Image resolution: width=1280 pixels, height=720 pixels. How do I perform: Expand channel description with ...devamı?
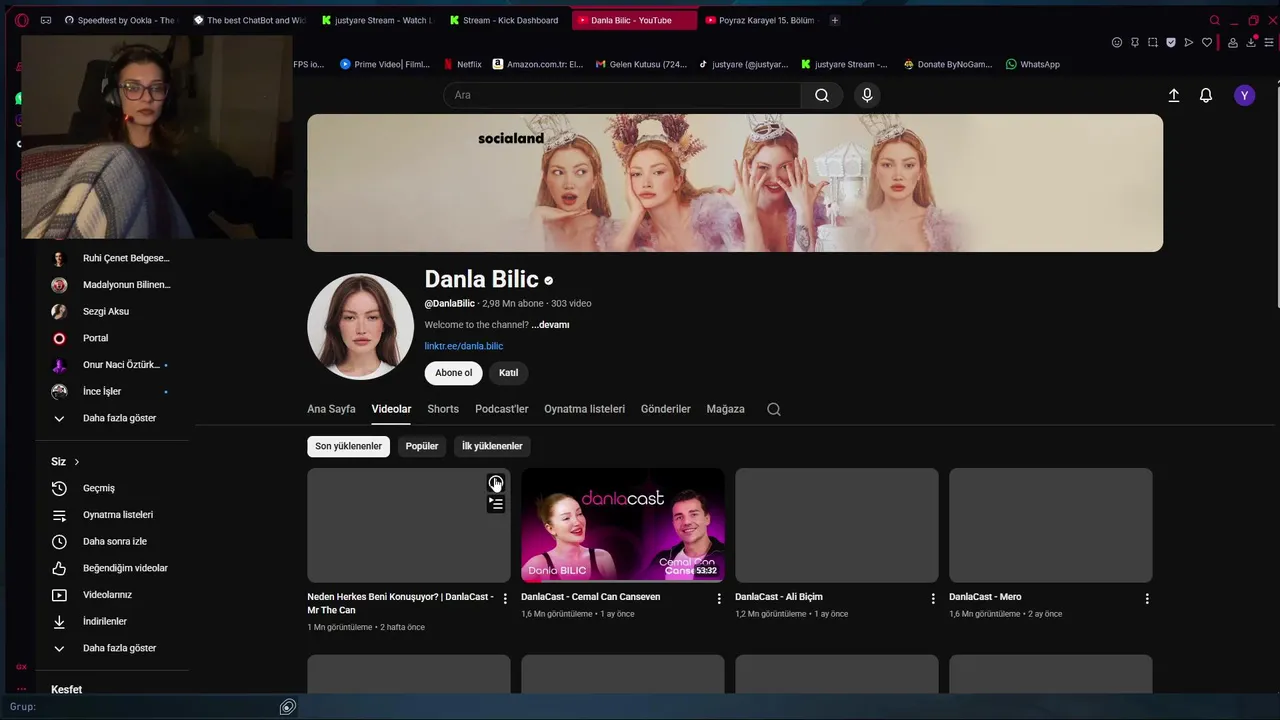(x=550, y=325)
